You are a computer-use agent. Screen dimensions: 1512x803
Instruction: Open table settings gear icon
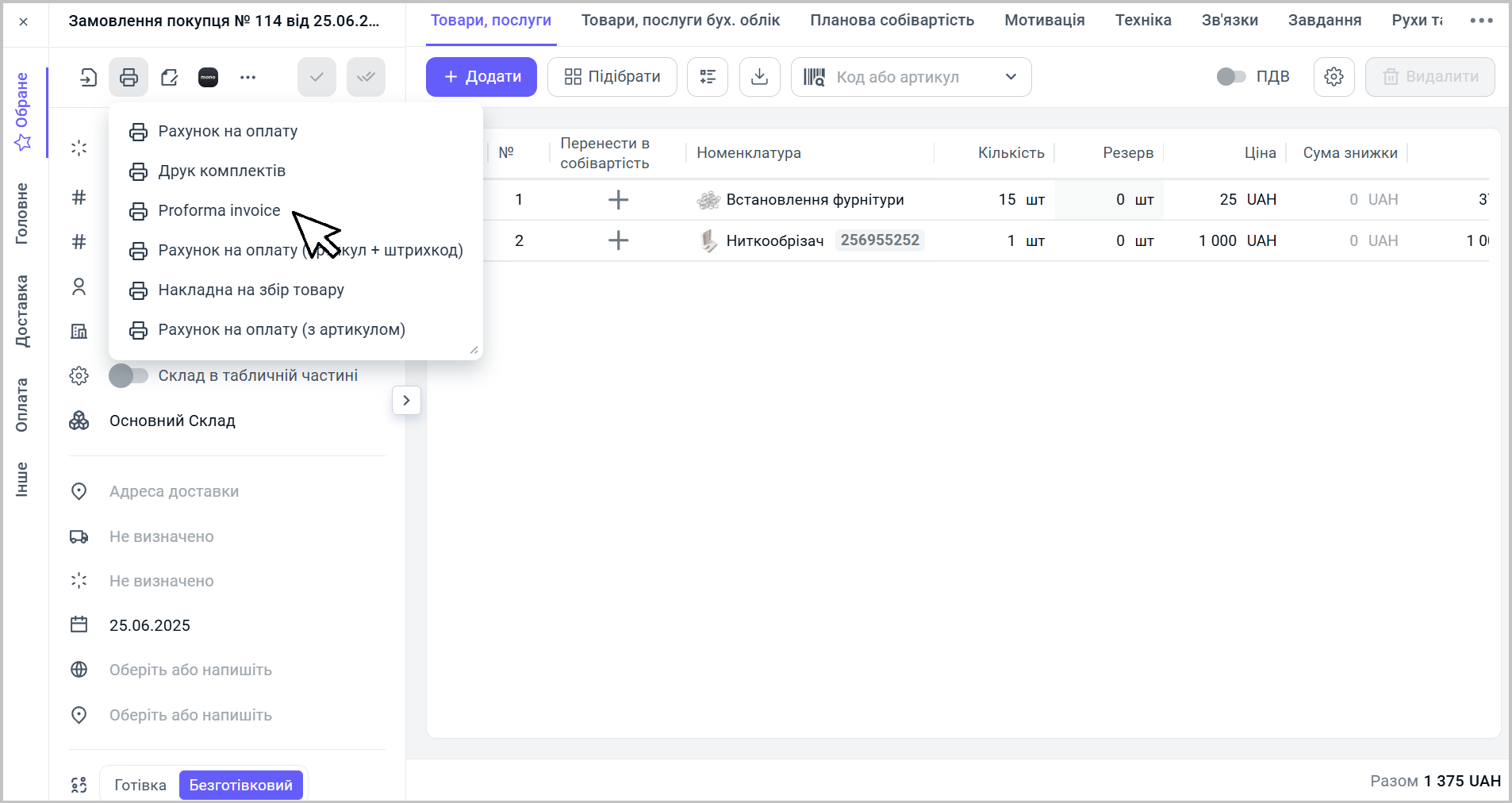1334,77
